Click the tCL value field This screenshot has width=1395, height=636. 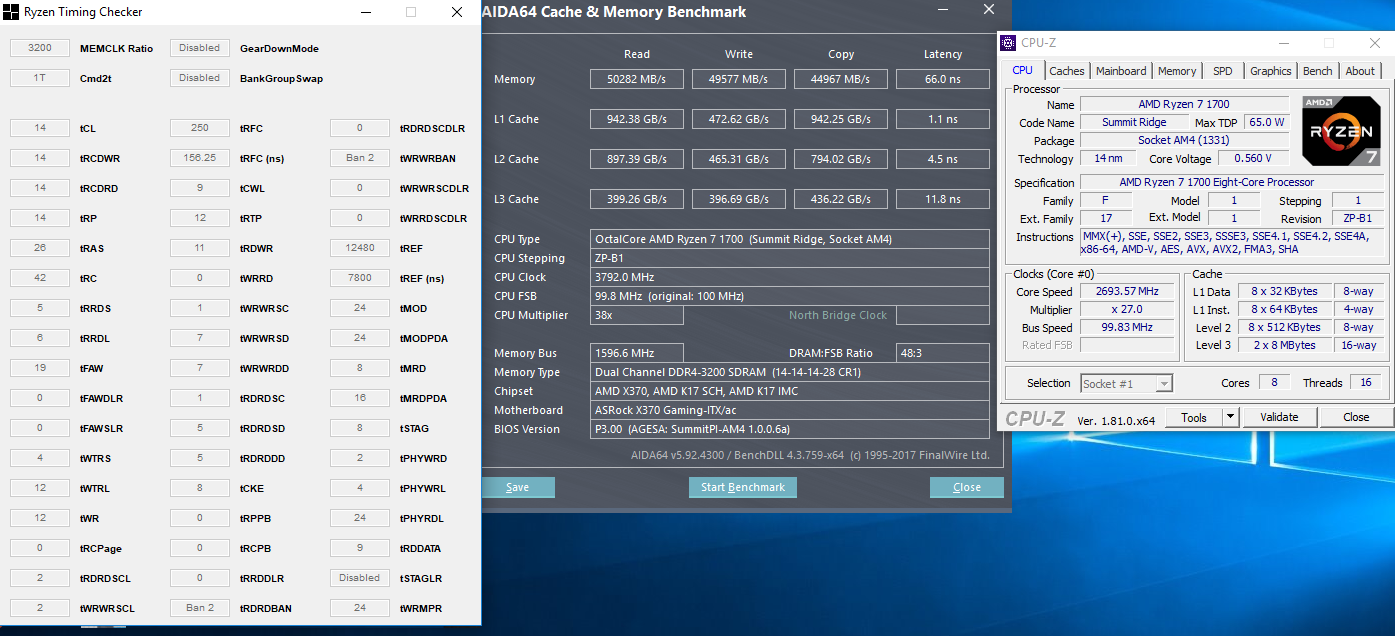[40, 128]
